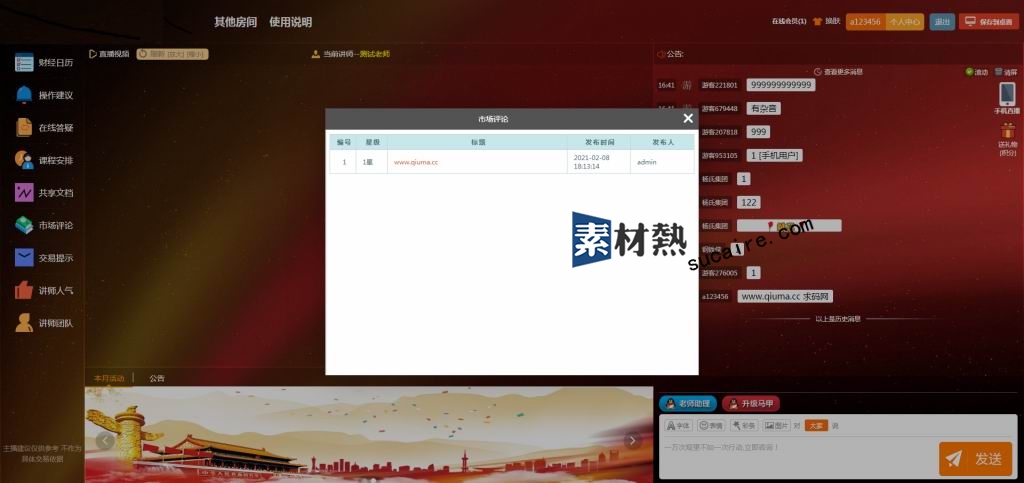The width and height of the screenshot is (1024, 483).
Task: Open 财经日历 from the left sidebar
Action: click(44, 63)
